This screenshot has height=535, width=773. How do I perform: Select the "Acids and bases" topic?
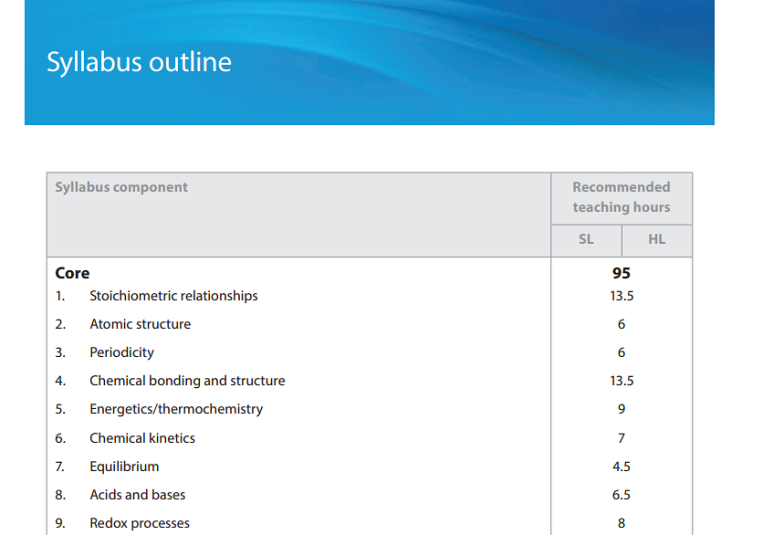coord(138,495)
